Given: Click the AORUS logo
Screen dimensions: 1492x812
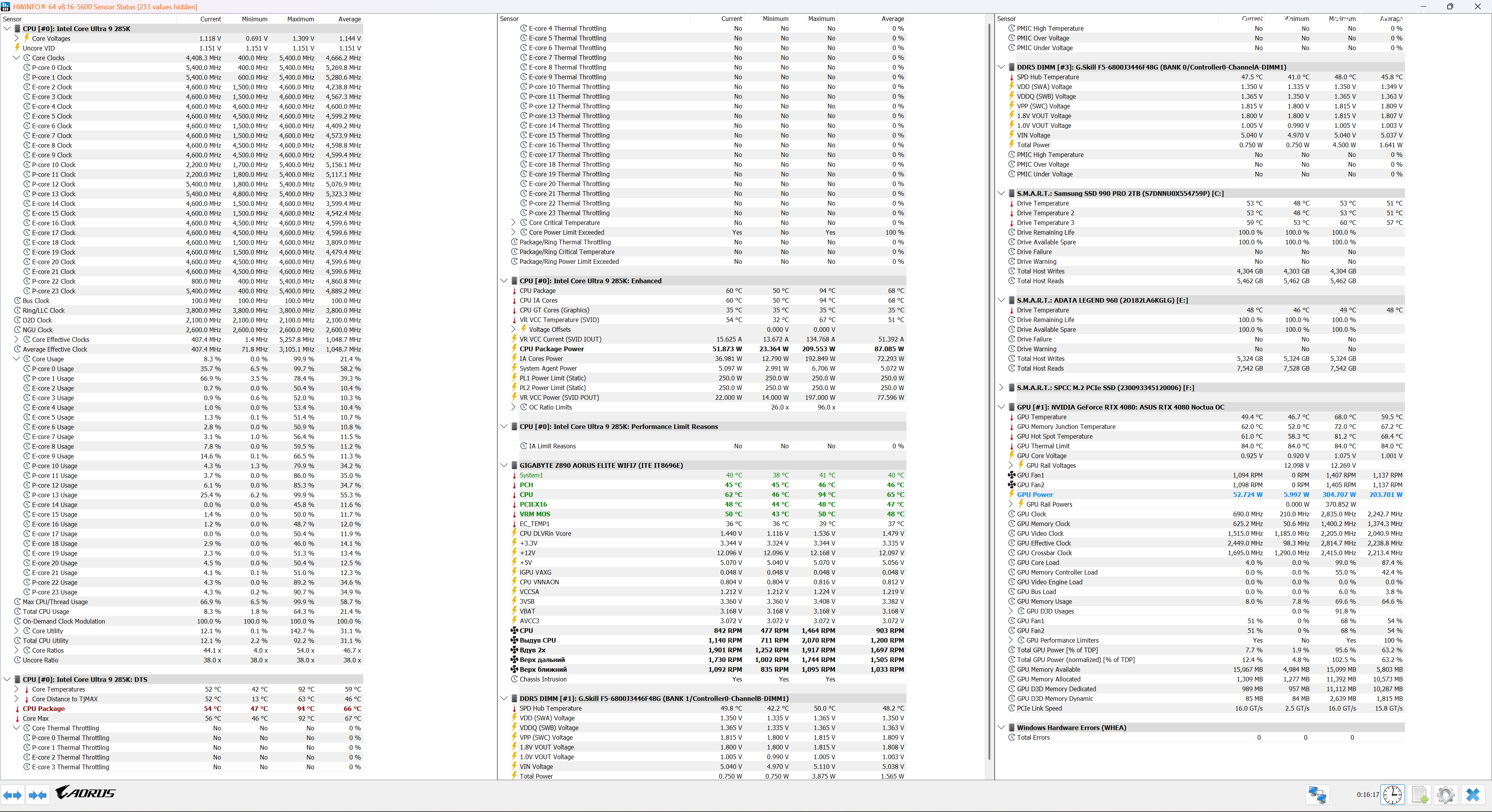Looking at the screenshot, I should pyautogui.click(x=86, y=792).
